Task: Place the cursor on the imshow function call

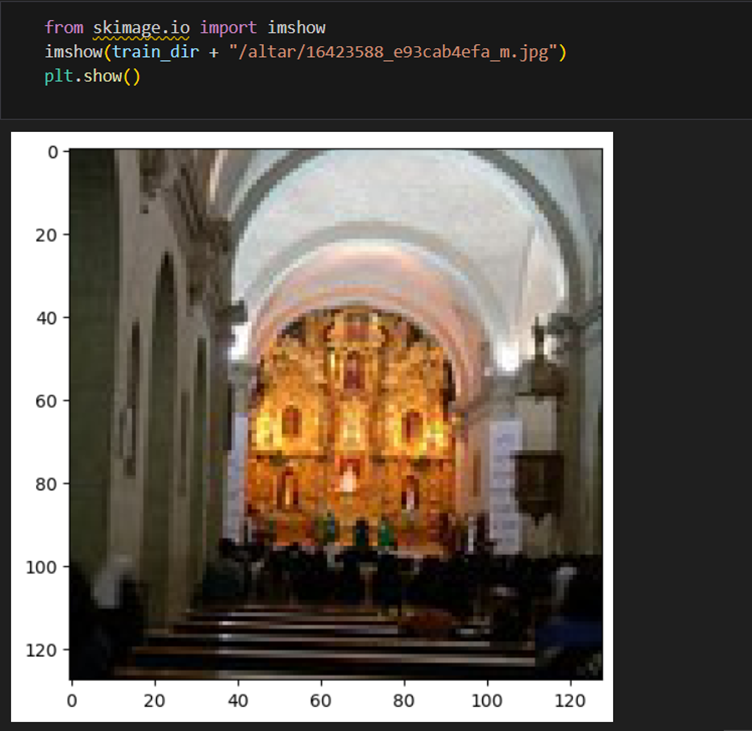Action: pos(74,52)
